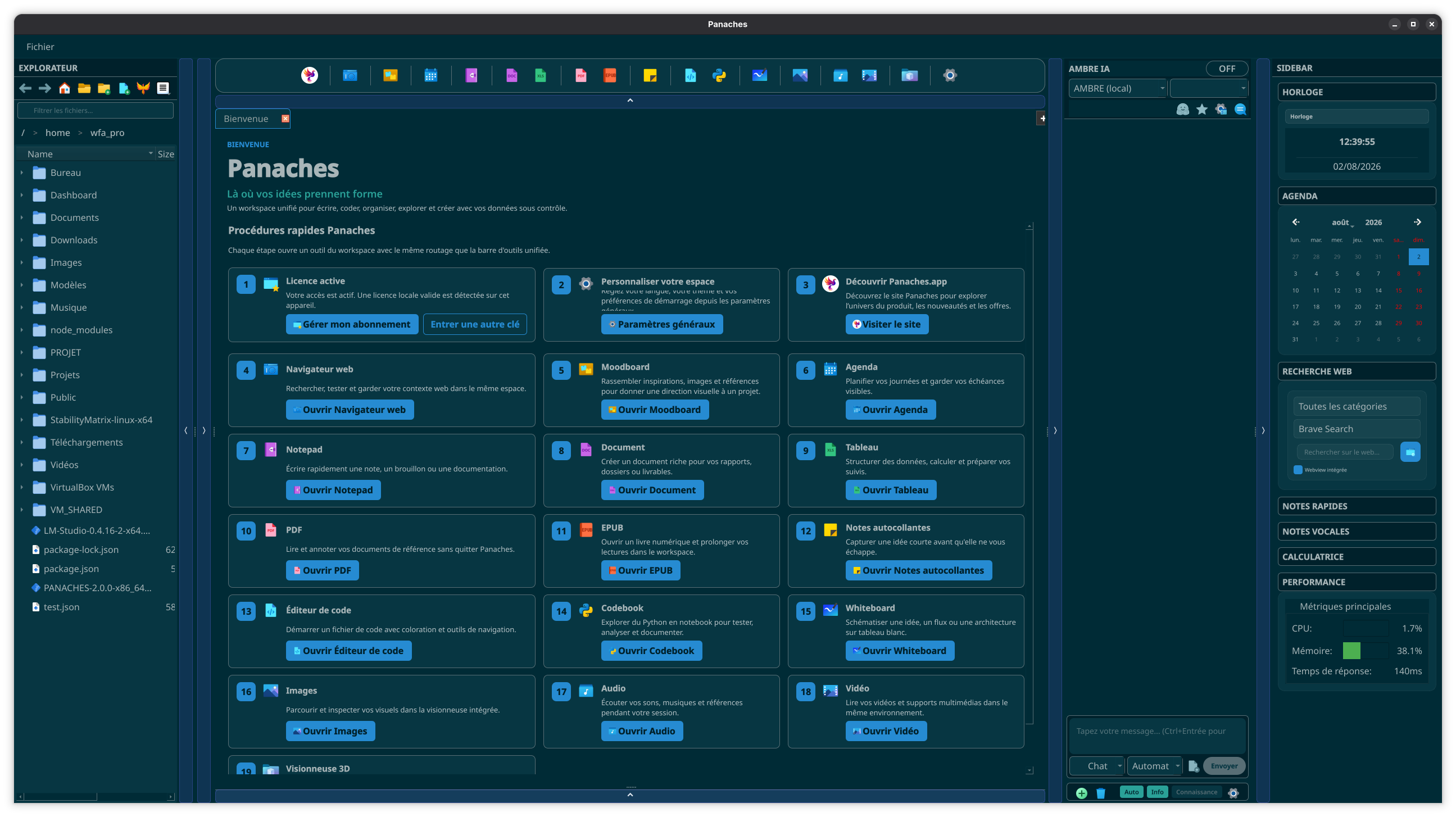The width and height of the screenshot is (1456, 817).
Task: Open the image viewer icon in toolbar
Action: [x=800, y=75]
